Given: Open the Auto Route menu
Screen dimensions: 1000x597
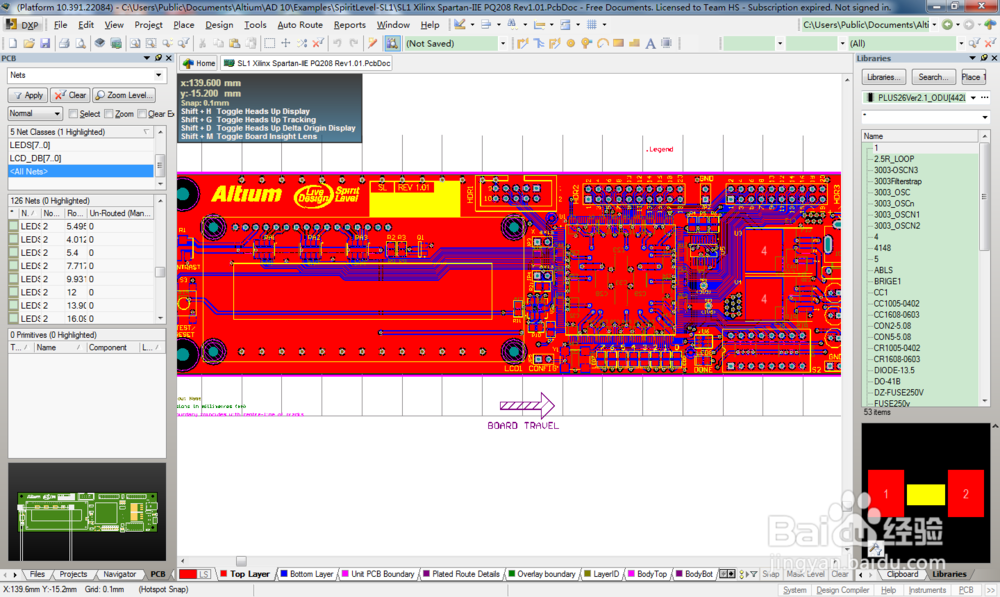Looking at the screenshot, I should click(300, 25).
